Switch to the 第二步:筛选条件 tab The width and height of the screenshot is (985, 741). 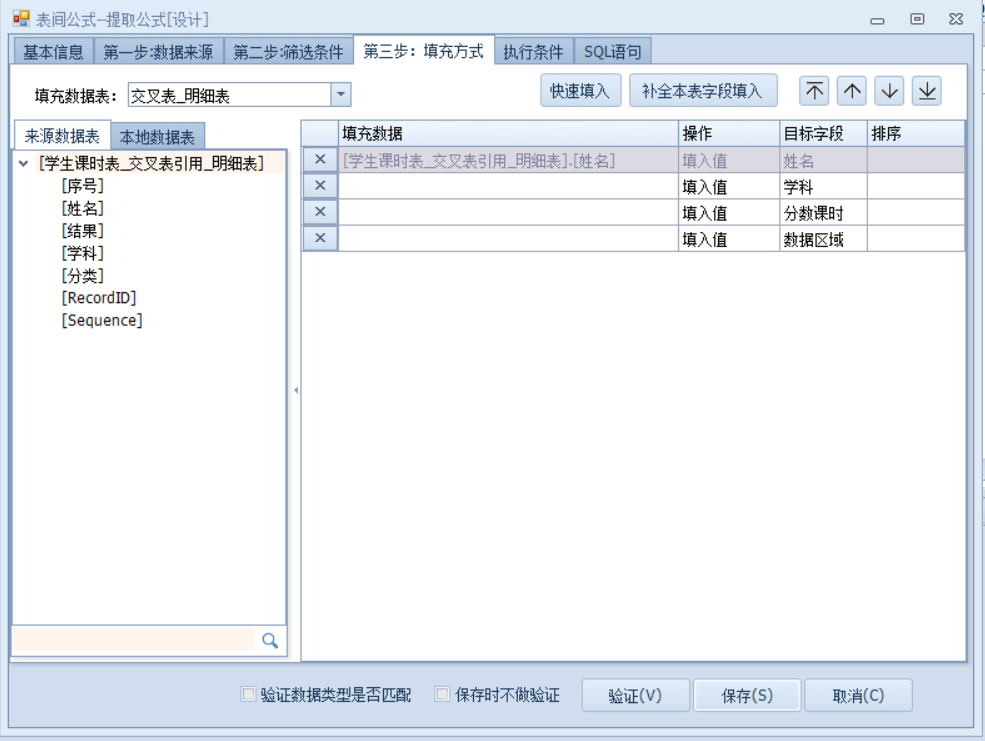[288, 52]
